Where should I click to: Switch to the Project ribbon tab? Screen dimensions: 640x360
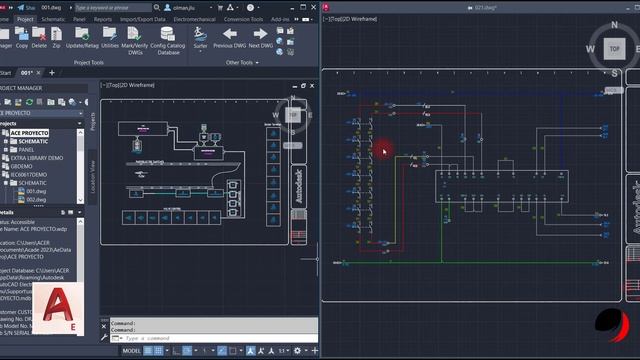point(25,19)
